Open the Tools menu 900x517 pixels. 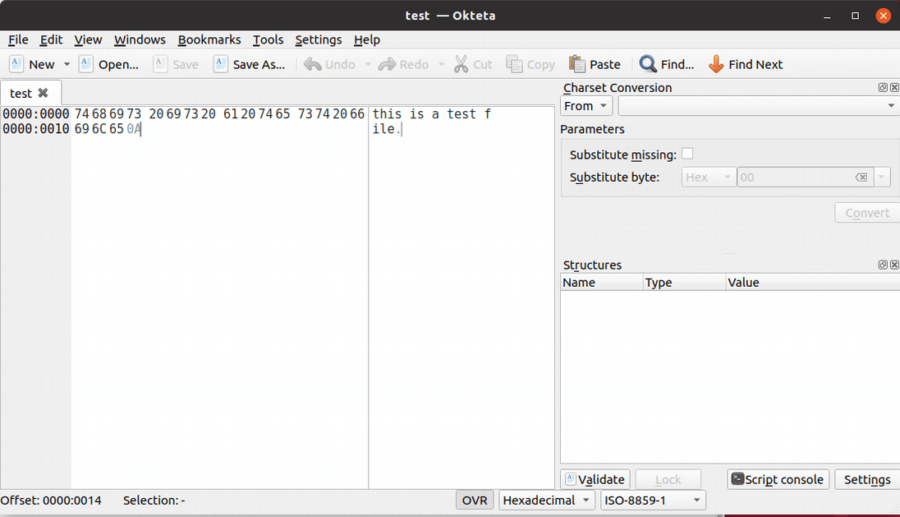(x=268, y=40)
